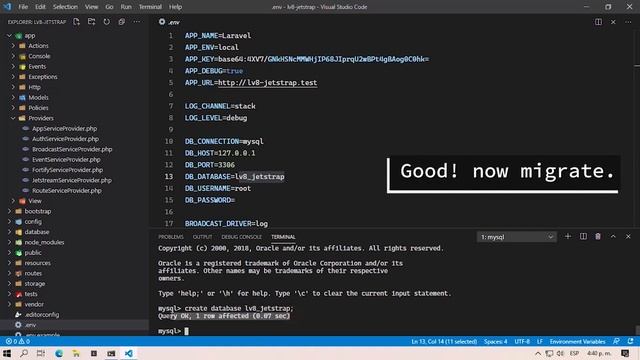Open .editorconfig file in Explorer
Screen dimensions: 640x360
coord(42,314)
